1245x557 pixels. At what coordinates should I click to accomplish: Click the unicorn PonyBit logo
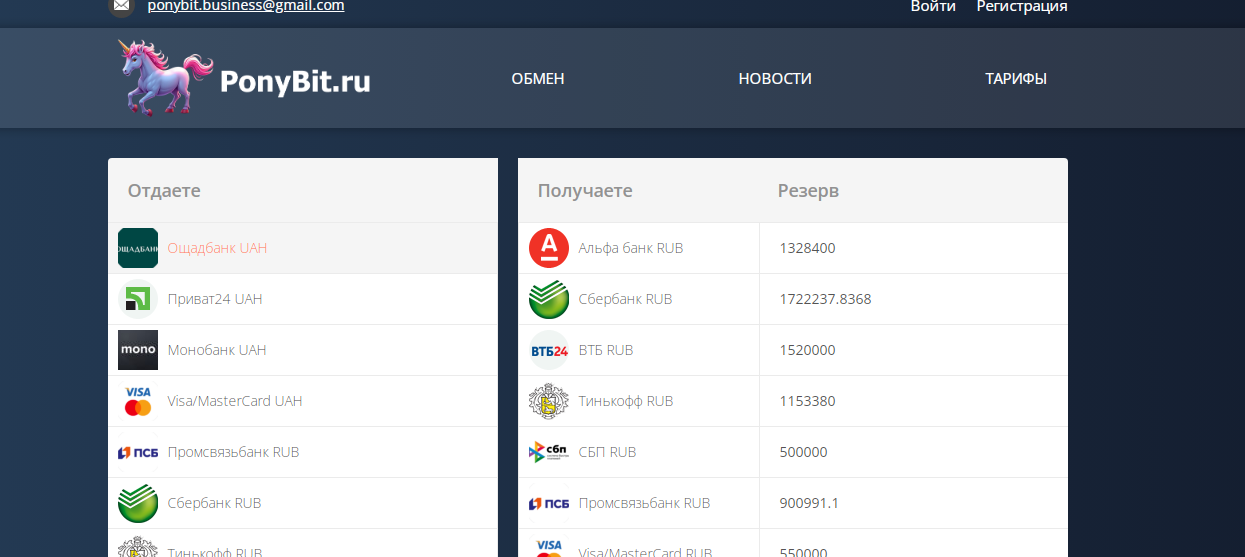[165, 77]
